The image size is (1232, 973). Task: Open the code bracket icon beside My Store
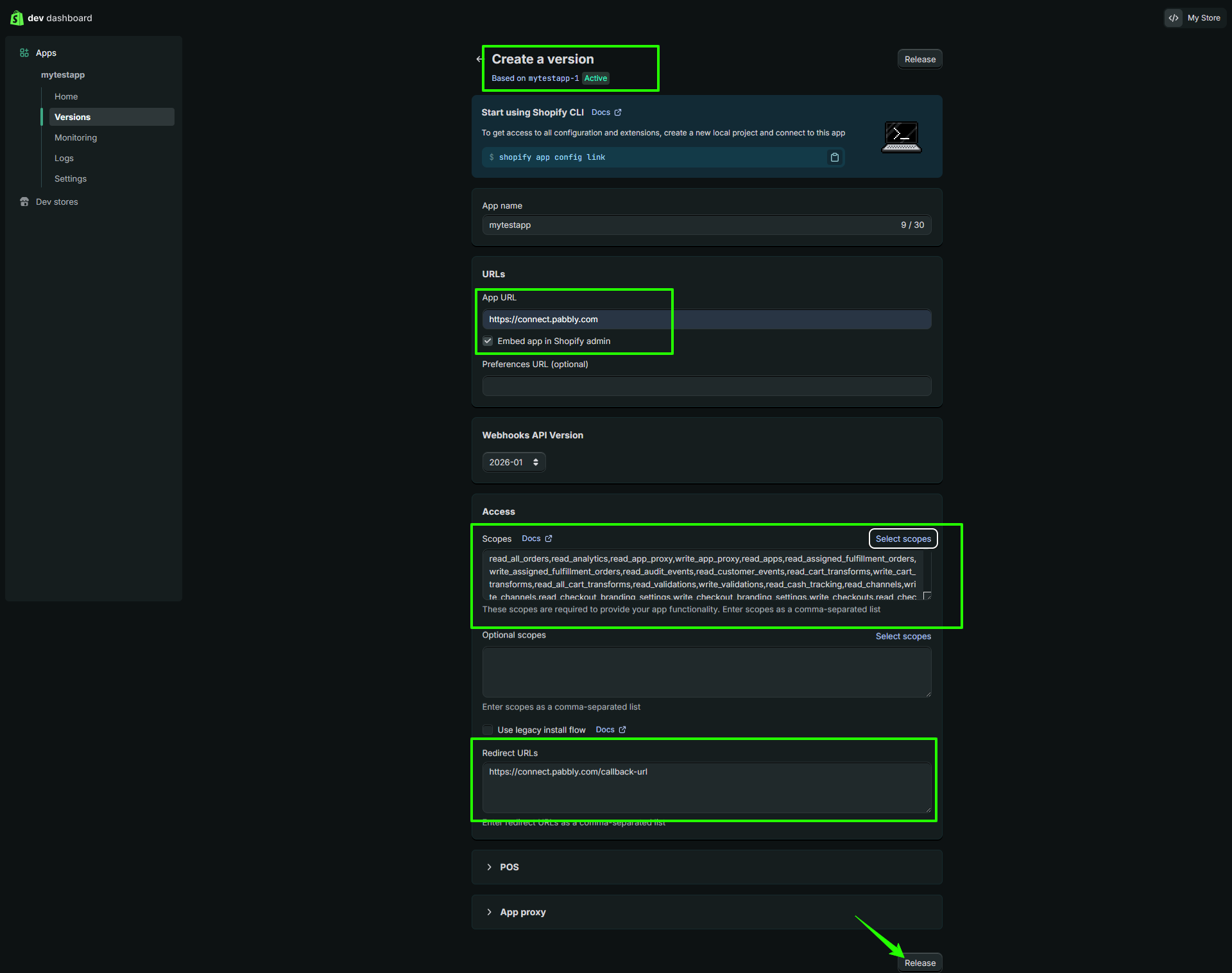(x=1174, y=18)
